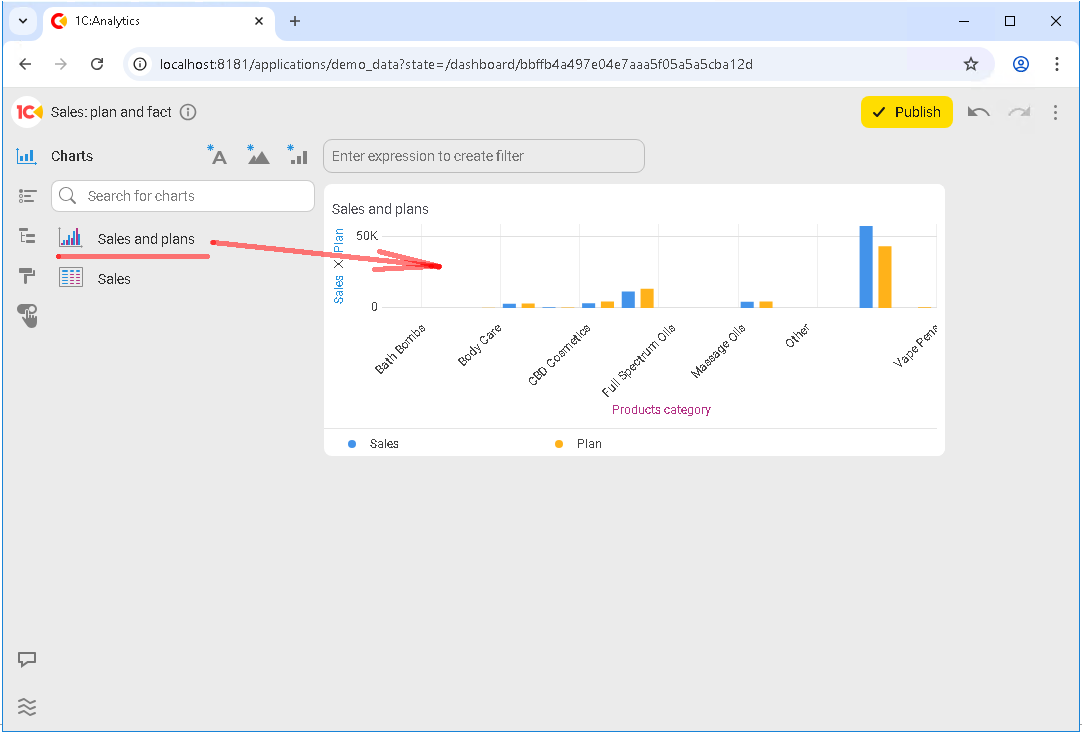Image resolution: width=1082 pixels, height=736 pixels.
Task: Open the dashboard three-dot menu
Action: tap(1055, 112)
